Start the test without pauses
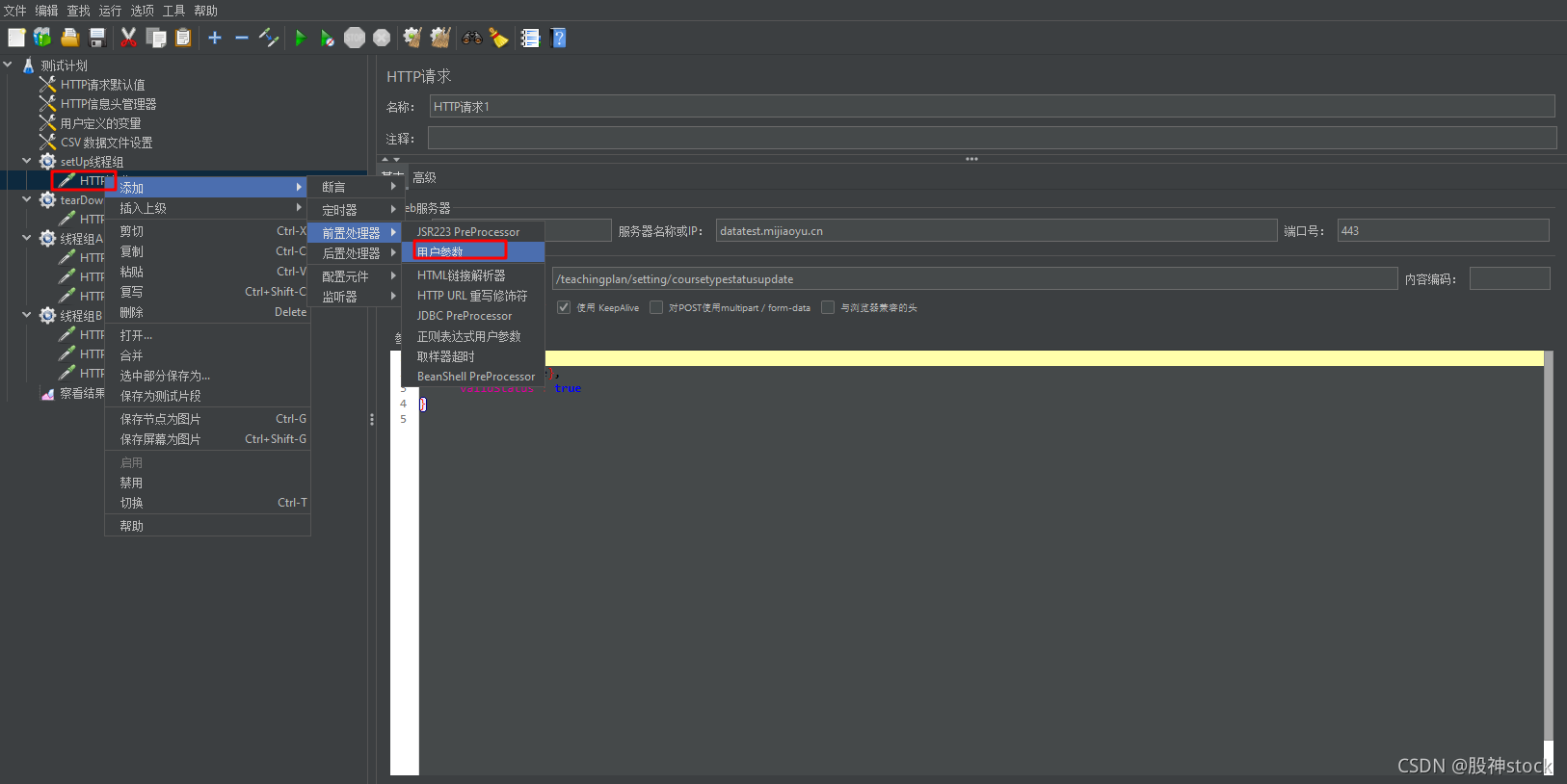The image size is (1567, 784). pyautogui.click(x=328, y=38)
